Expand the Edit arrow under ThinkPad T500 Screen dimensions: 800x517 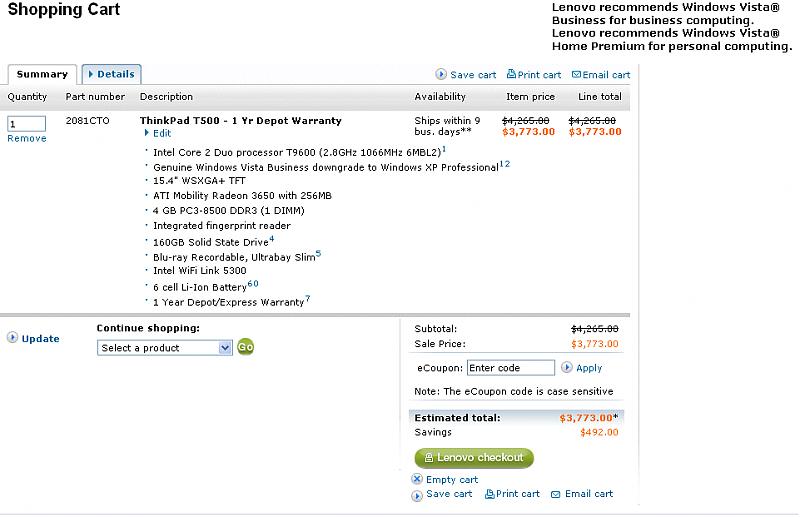147,133
